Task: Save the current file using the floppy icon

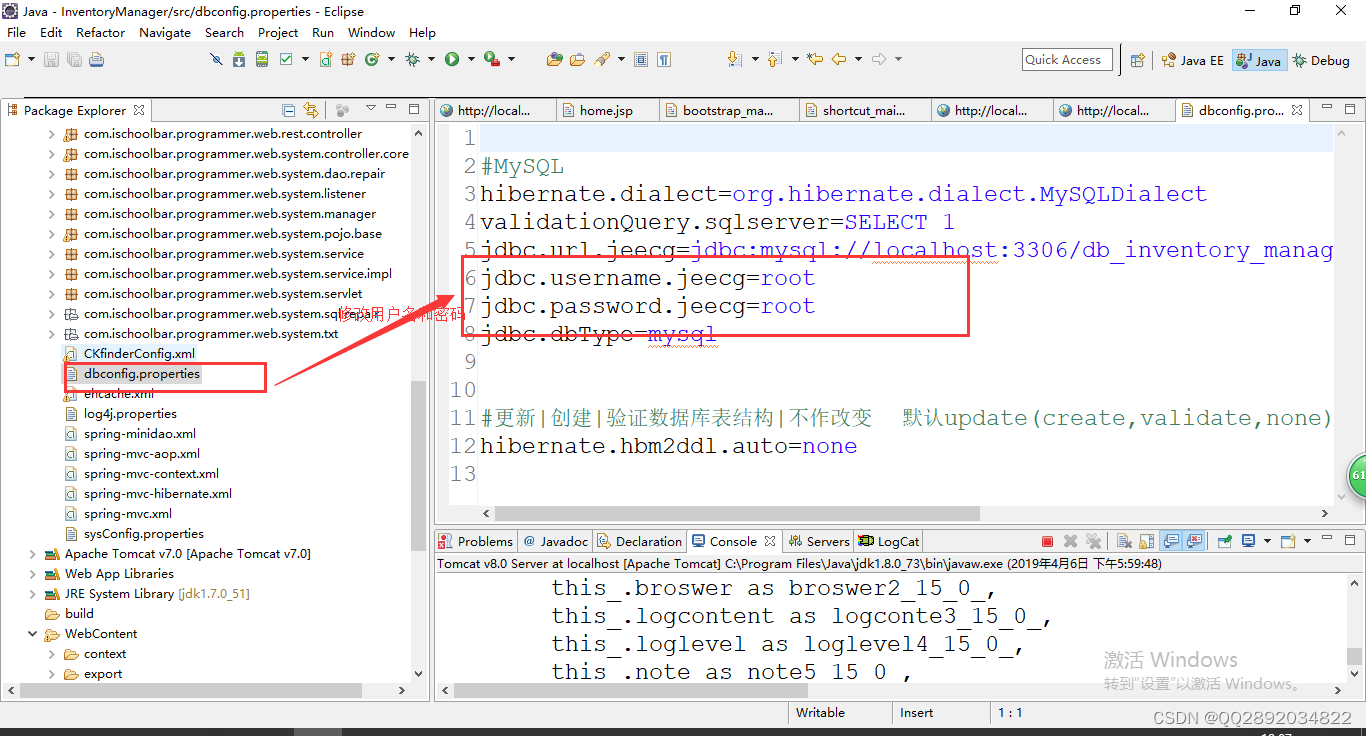Action: (51, 59)
